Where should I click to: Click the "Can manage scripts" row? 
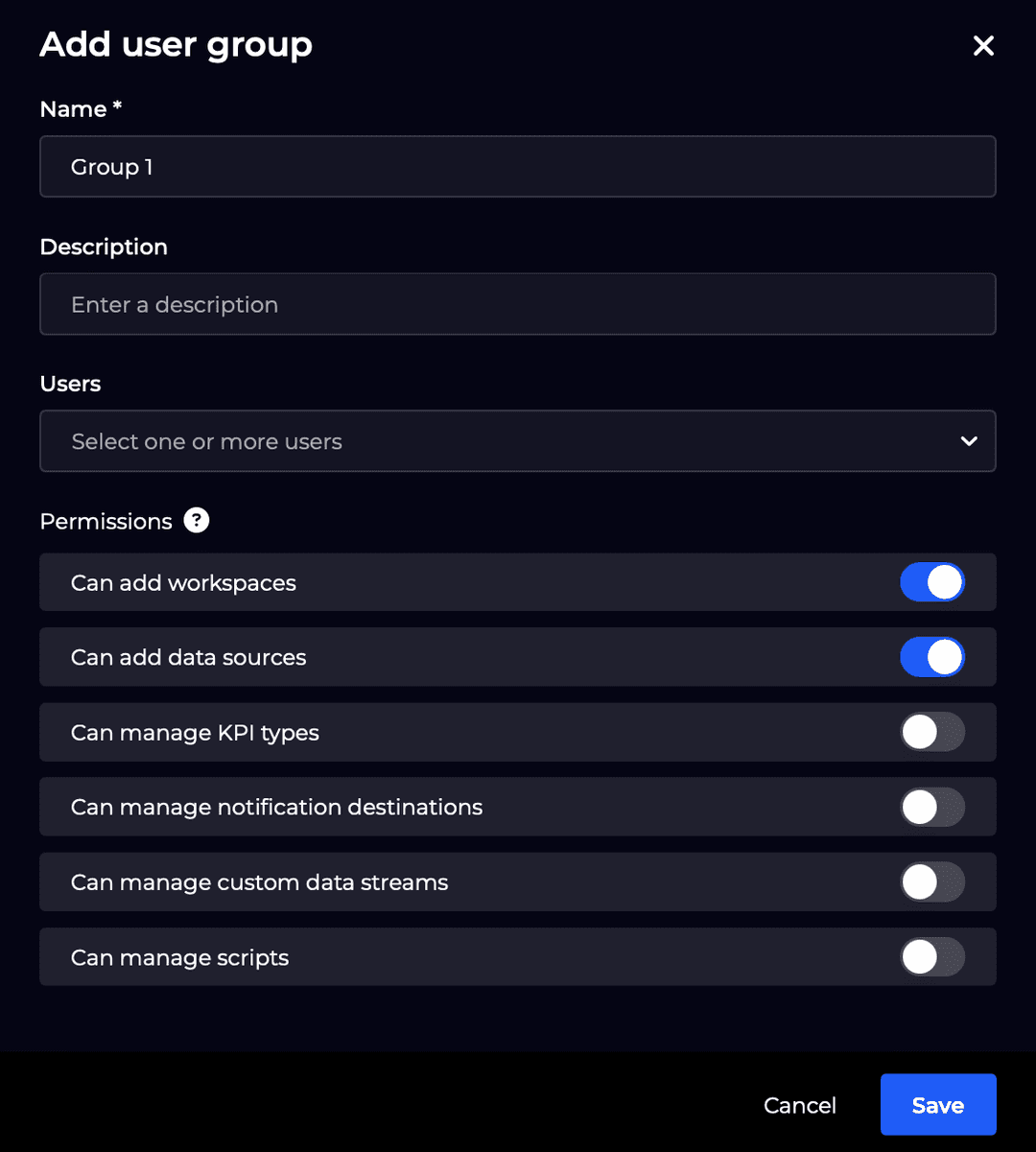[x=179, y=956]
